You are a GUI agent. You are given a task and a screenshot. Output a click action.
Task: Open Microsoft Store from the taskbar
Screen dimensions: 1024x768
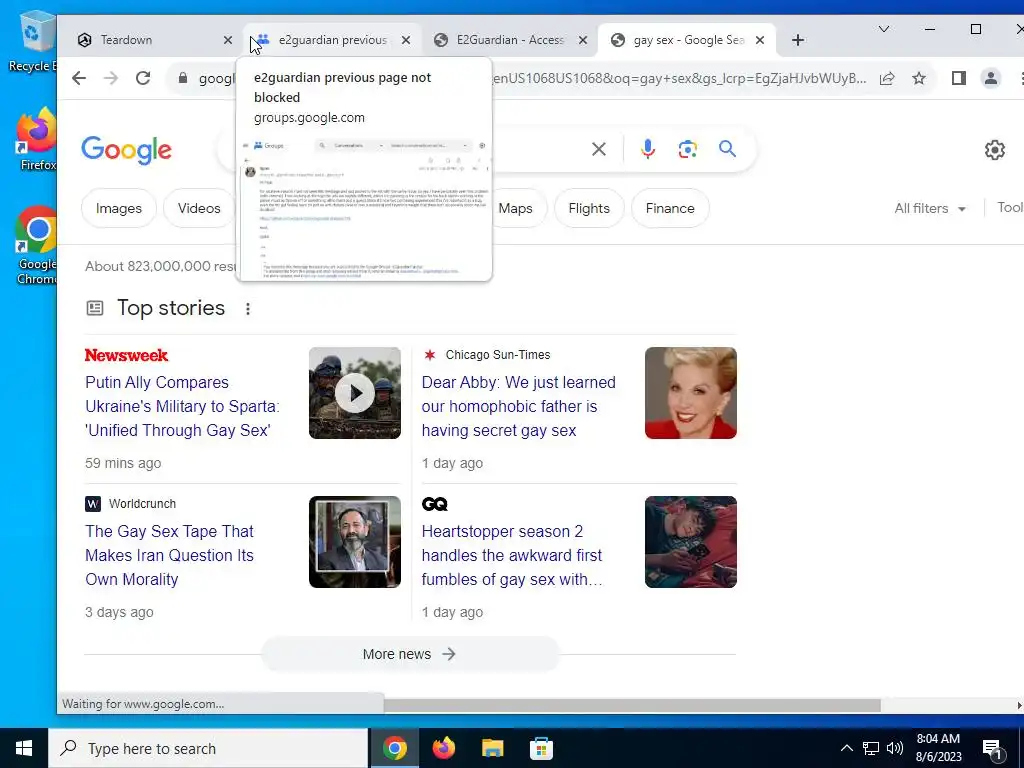(x=541, y=748)
